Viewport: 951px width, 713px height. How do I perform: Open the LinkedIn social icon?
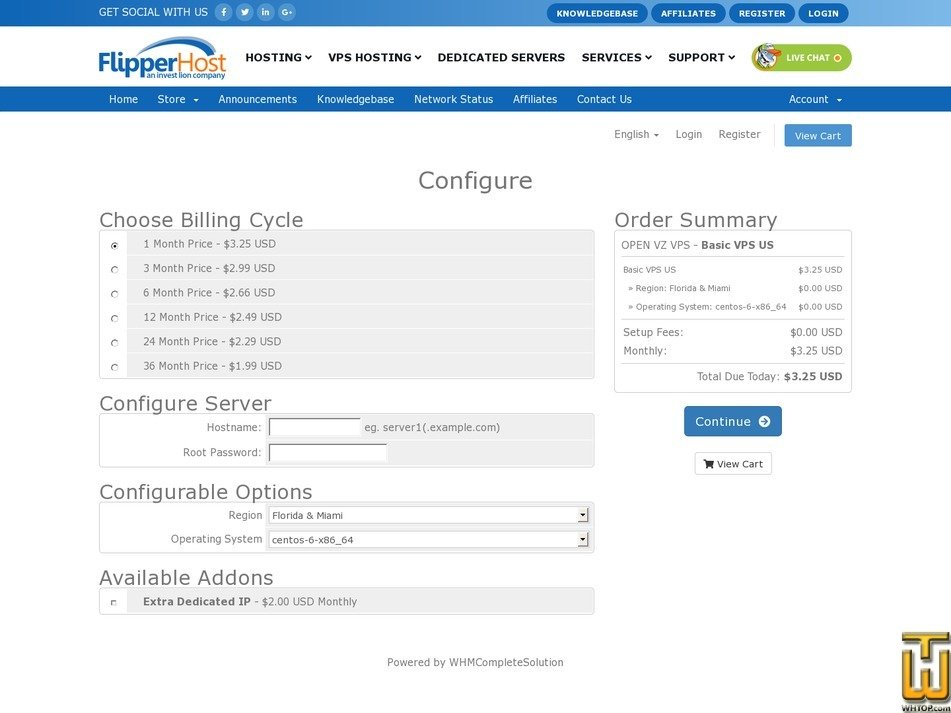click(x=265, y=12)
